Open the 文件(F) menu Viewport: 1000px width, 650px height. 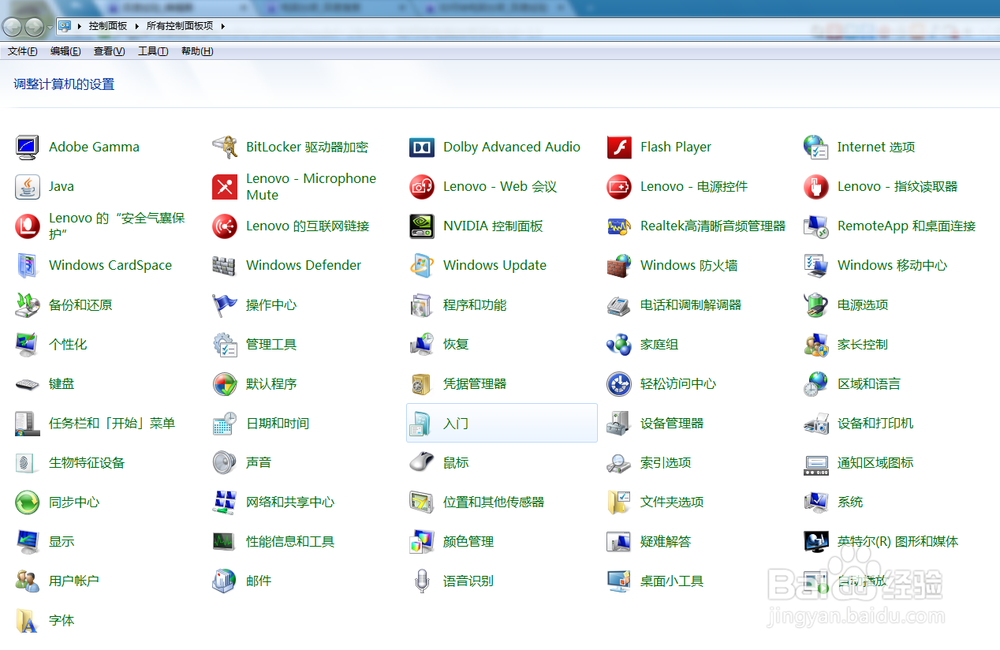pos(22,51)
